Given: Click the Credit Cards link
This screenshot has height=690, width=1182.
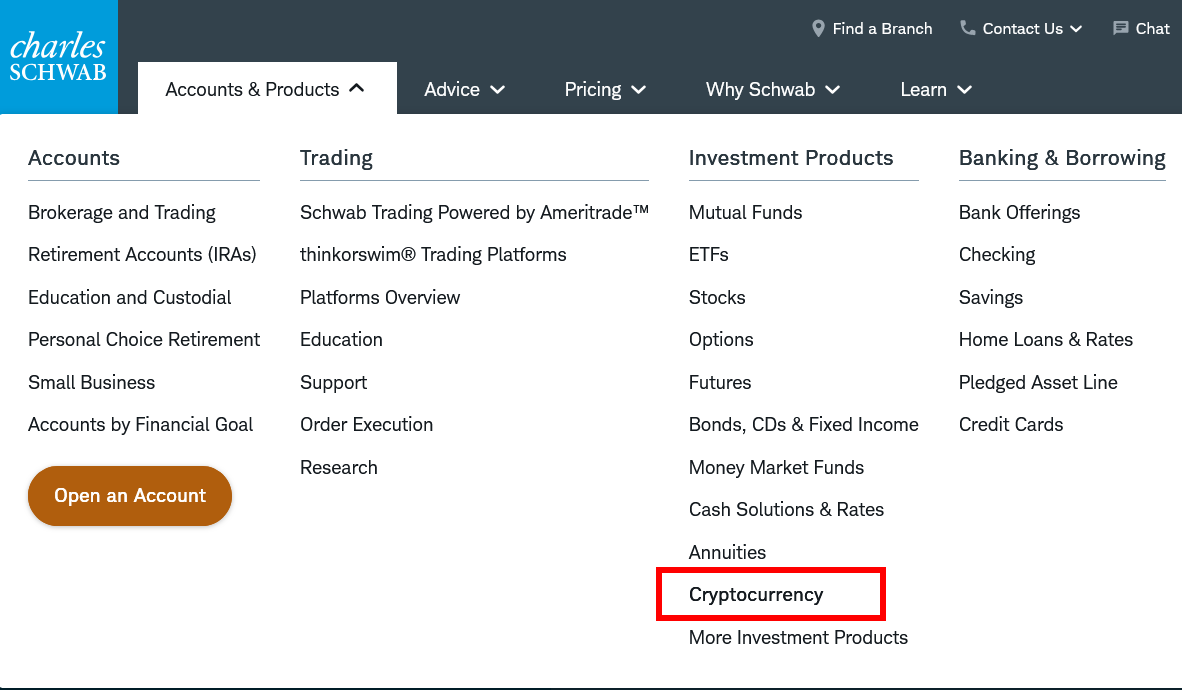Looking at the screenshot, I should coord(1010,425).
